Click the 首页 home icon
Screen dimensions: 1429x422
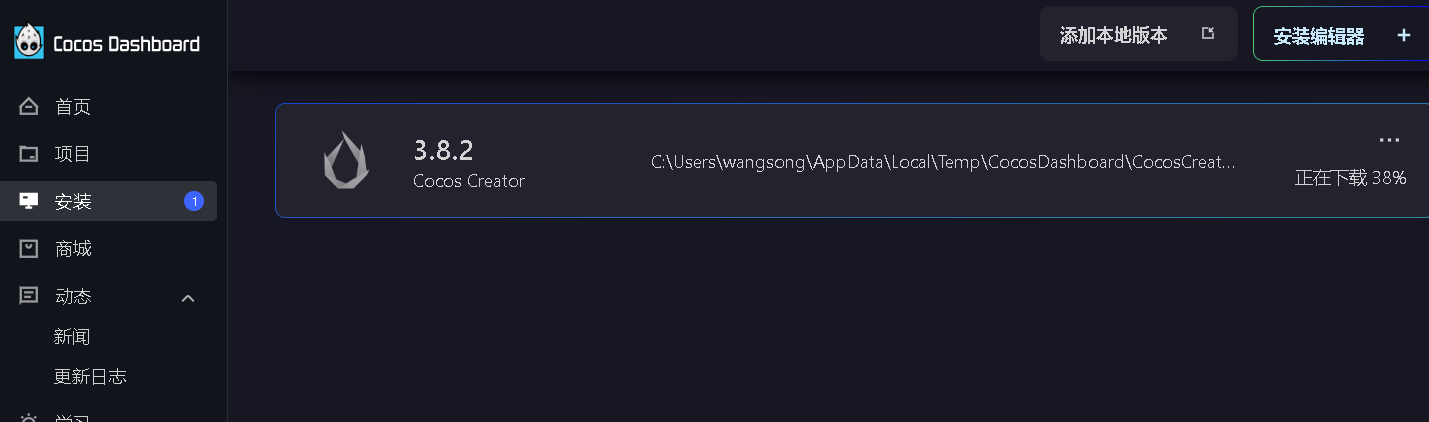(x=29, y=107)
